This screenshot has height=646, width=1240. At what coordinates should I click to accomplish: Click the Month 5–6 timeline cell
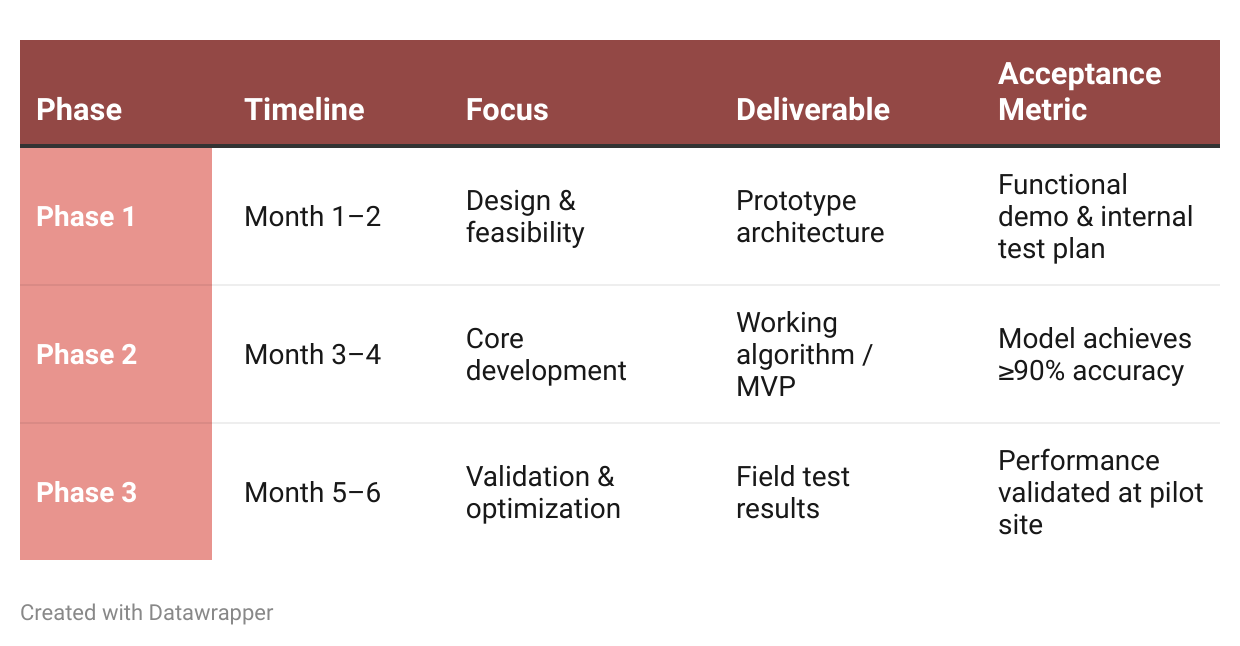[313, 493]
